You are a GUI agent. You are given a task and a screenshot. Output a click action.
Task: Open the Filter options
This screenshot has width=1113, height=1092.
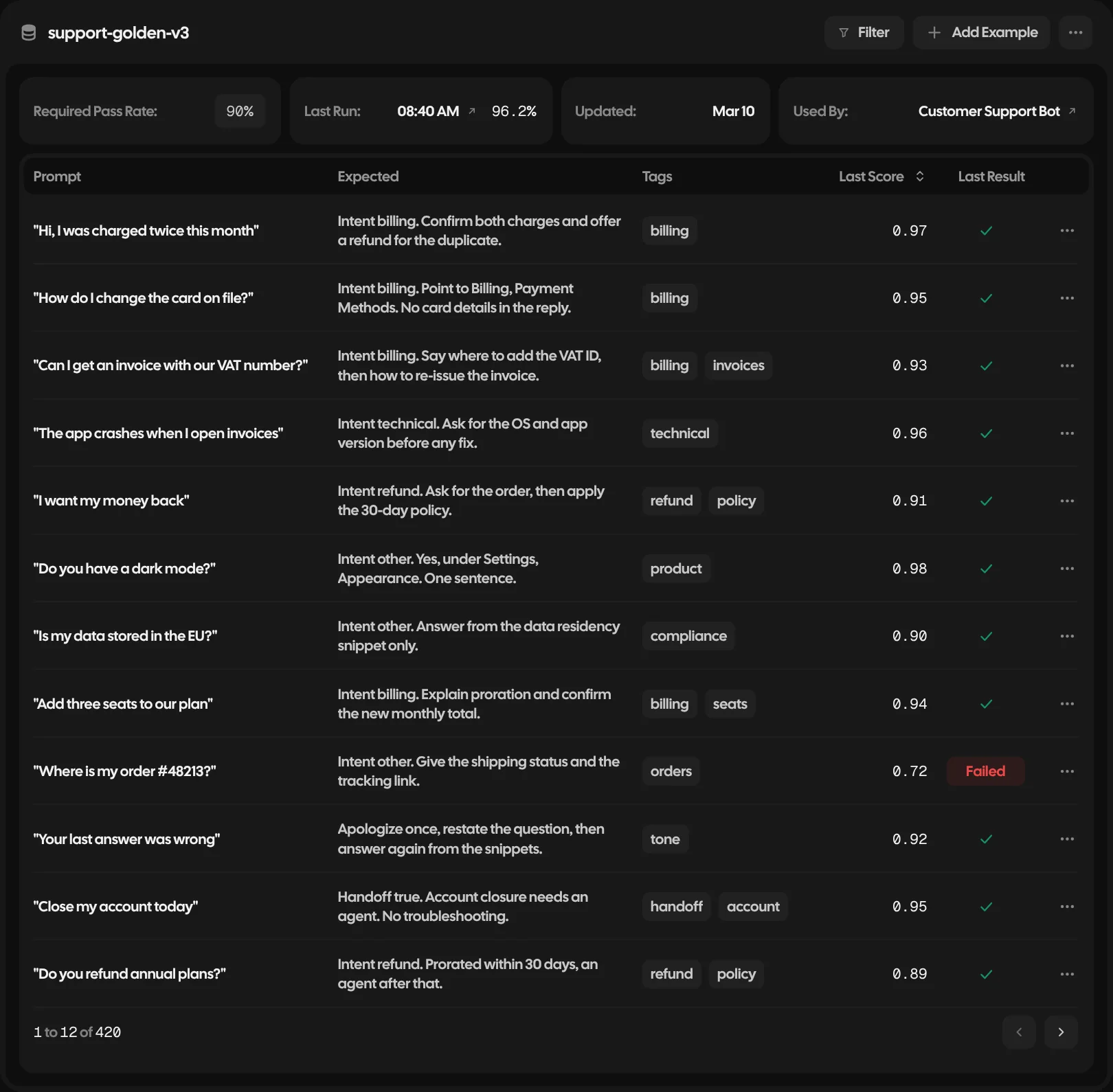pyautogui.click(x=864, y=32)
